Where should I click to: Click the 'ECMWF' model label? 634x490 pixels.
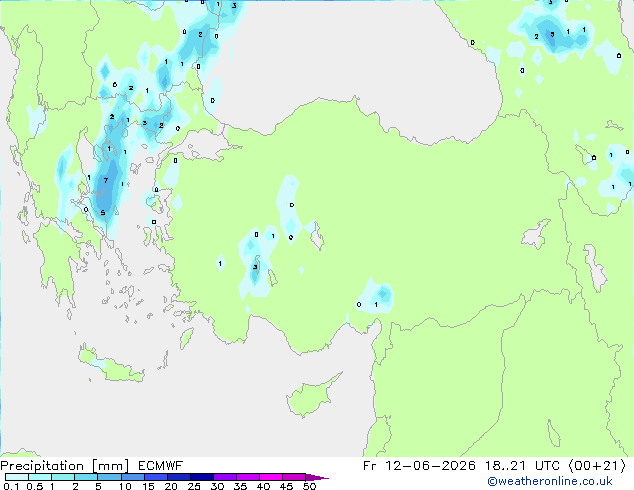160,466
